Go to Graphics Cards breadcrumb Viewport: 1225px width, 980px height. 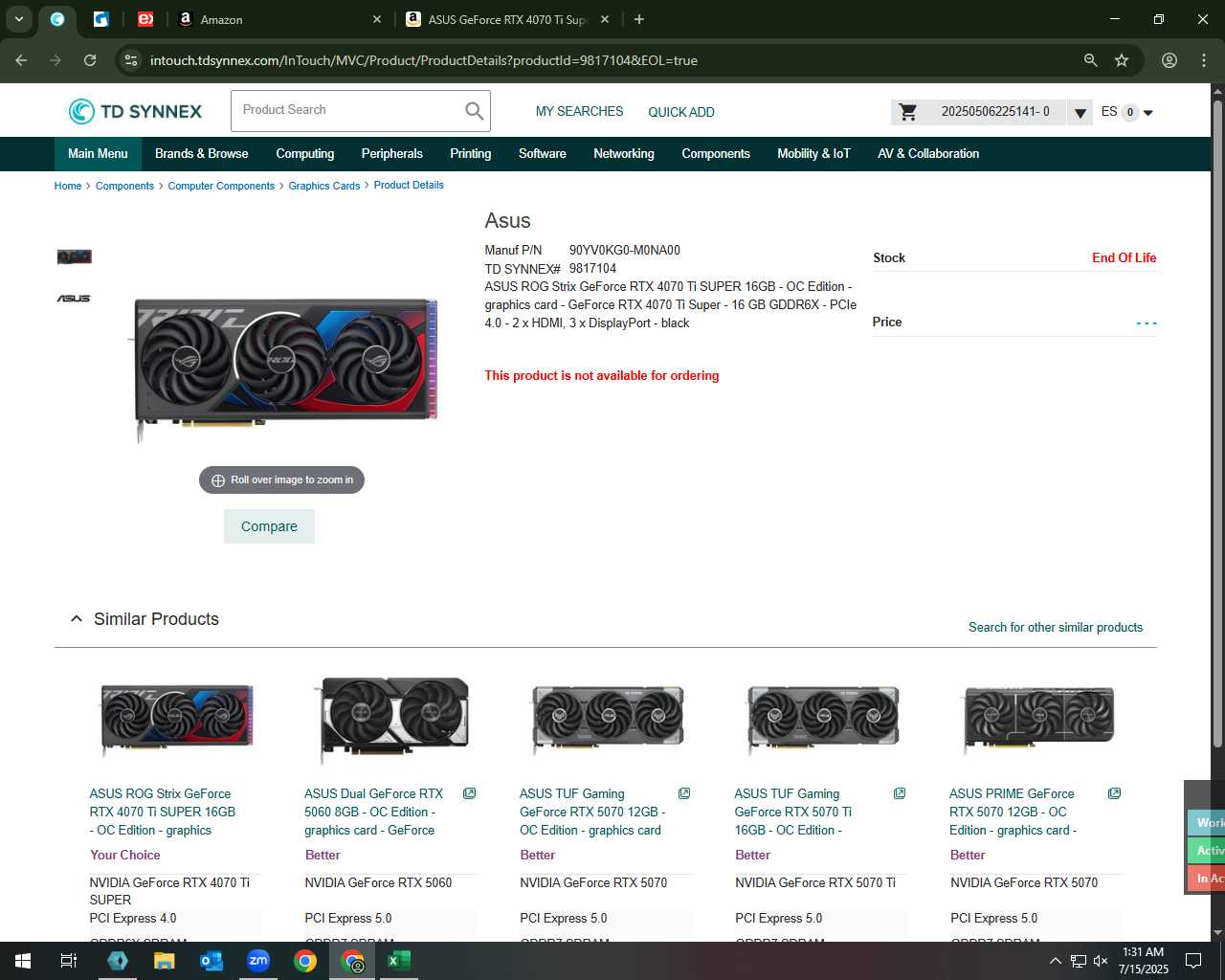324,186
